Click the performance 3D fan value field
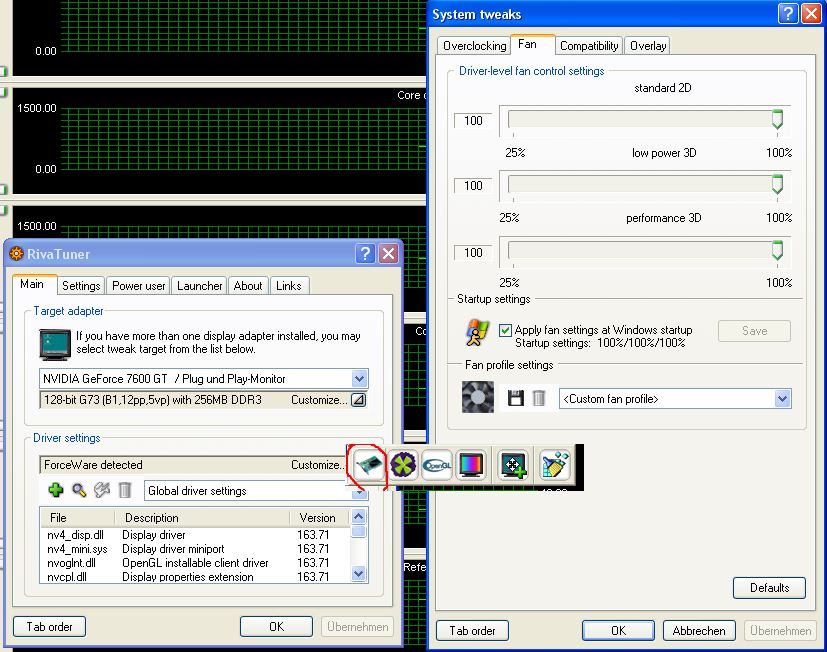 (473, 252)
